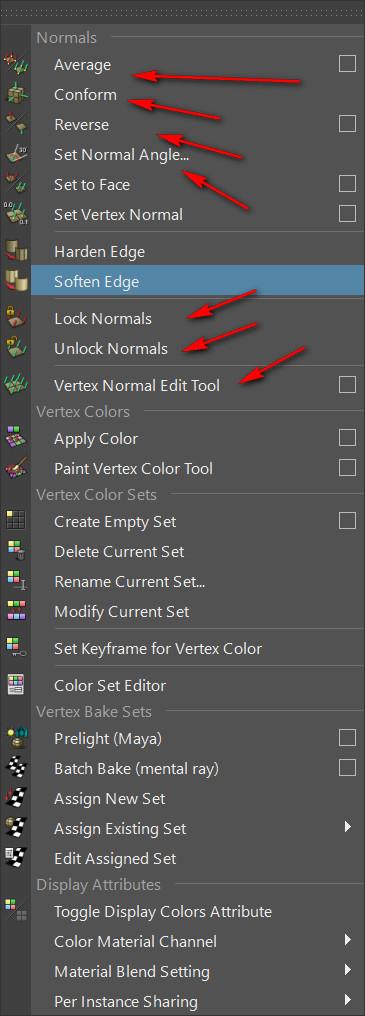
Task: Open the option box for Reverse
Action: pyautogui.click(x=347, y=123)
